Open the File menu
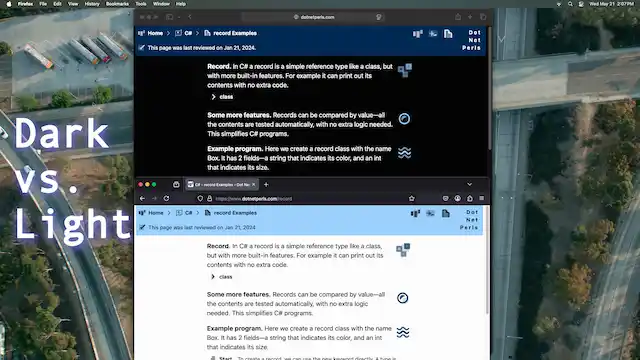The image size is (640, 360). point(43,4)
